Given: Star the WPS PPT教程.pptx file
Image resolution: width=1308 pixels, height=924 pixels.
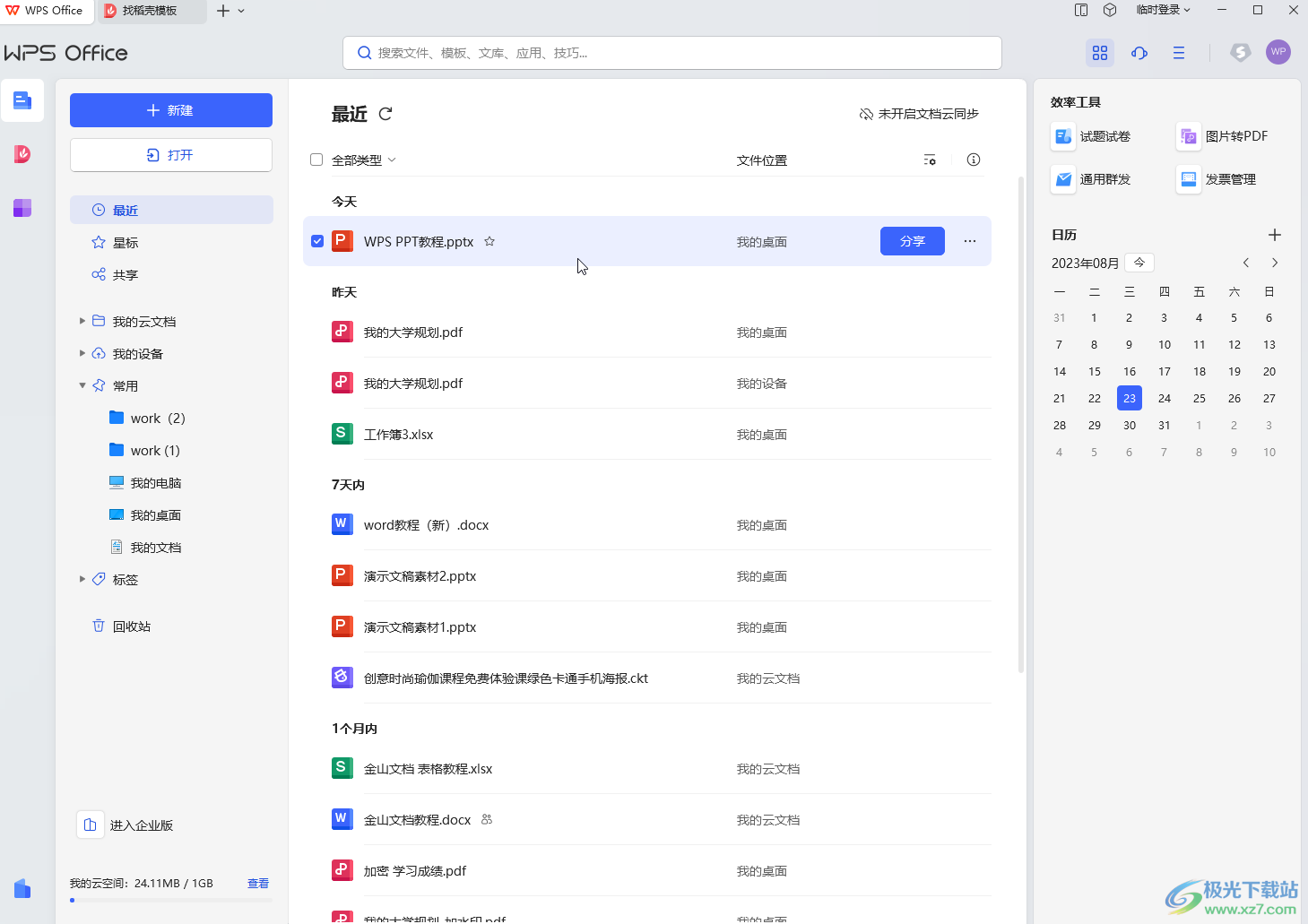Looking at the screenshot, I should coord(489,241).
